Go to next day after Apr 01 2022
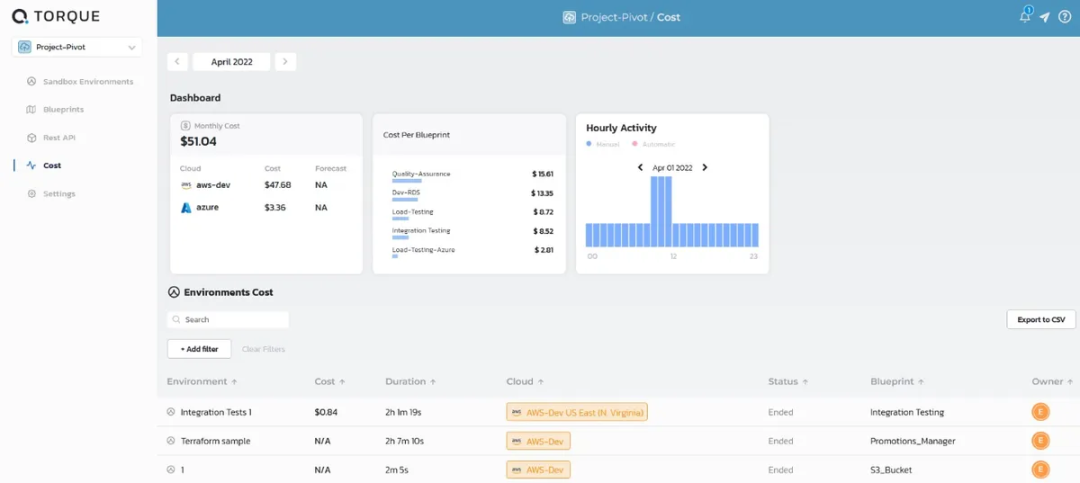This screenshot has width=1080, height=483. coord(705,168)
